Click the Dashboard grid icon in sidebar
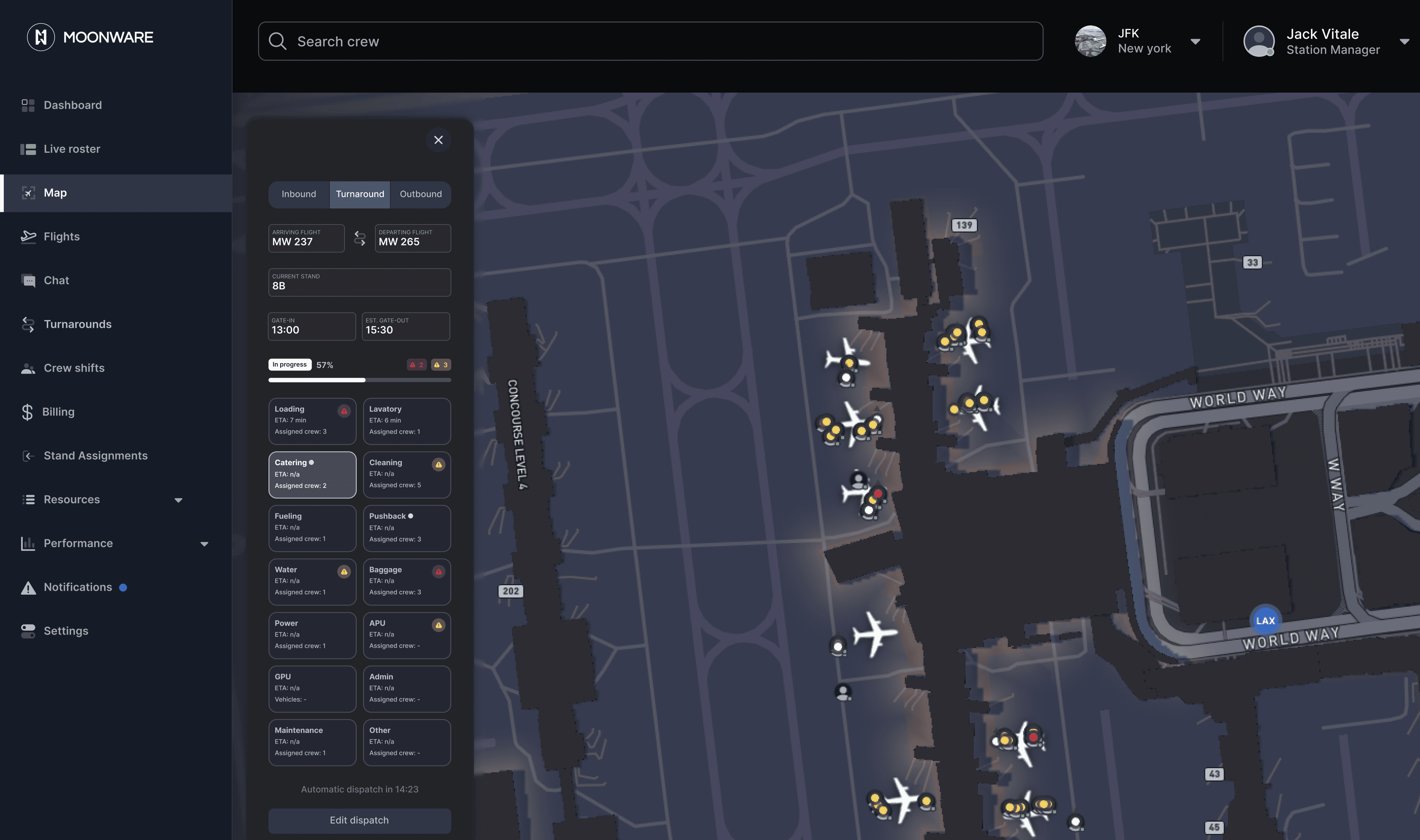This screenshot has height=840, width=1420. tap(28, 105)
